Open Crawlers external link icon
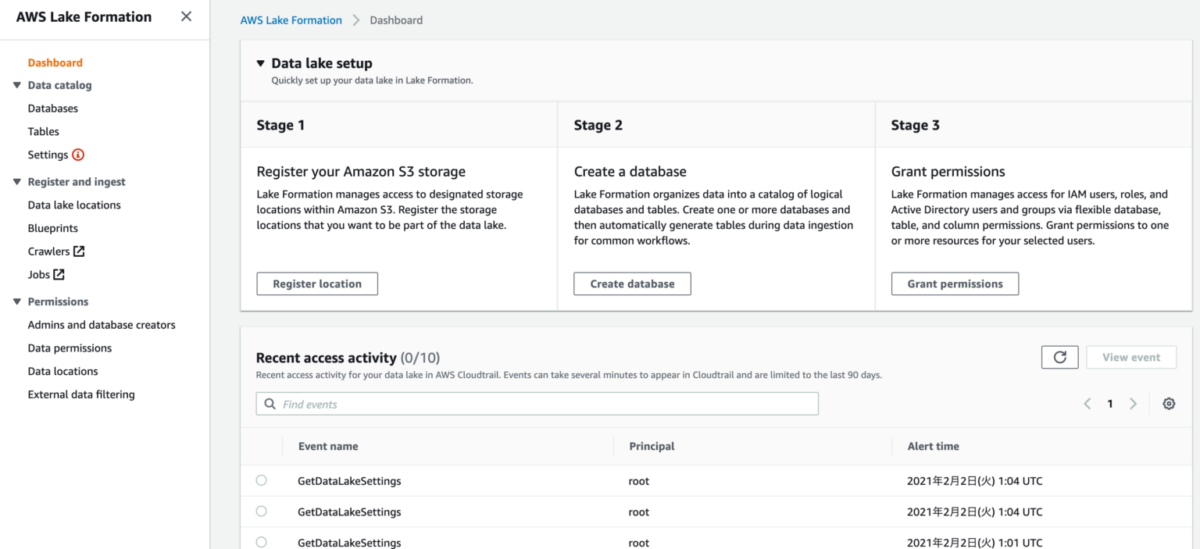Image resolution: width=1200 pixels, height=549 pixels. point(79,252)
